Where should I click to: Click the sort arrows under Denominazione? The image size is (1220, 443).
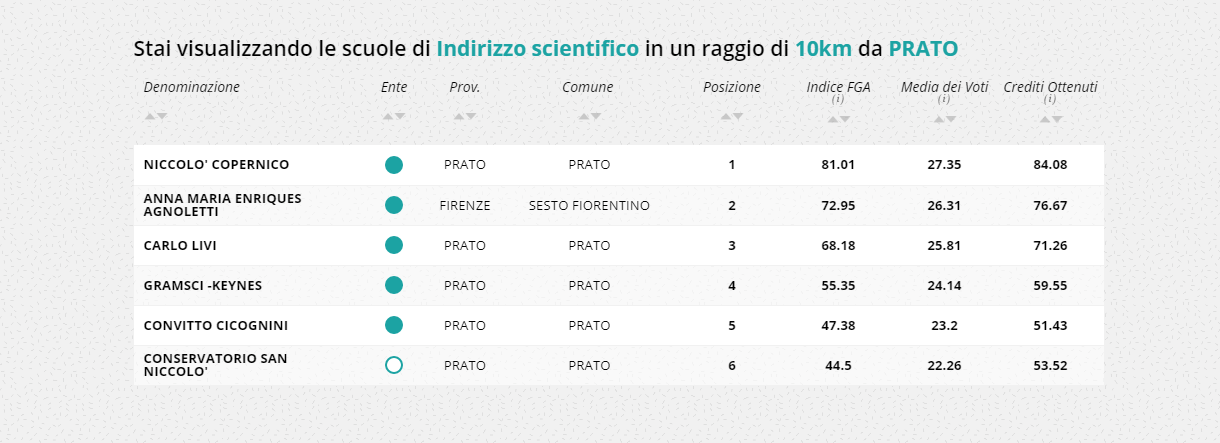(155, 116)
